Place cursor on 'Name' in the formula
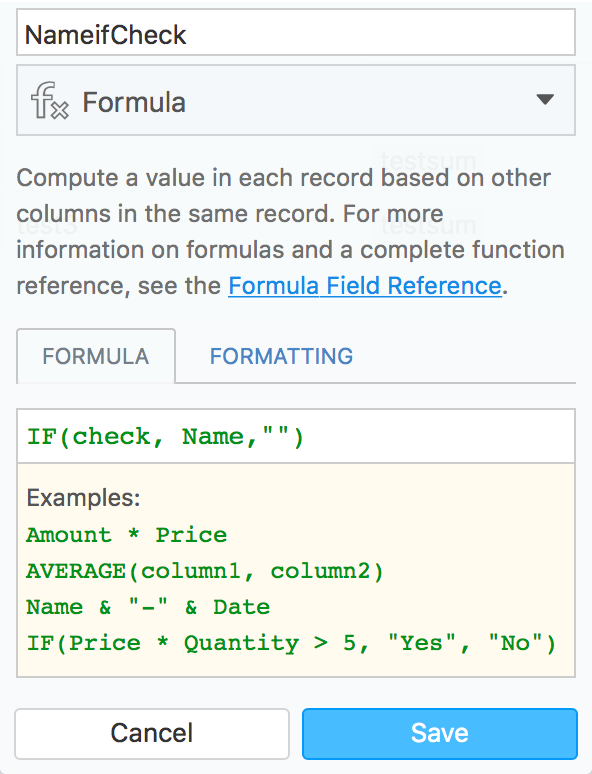592x774 pixels. (x=214, y=437)
